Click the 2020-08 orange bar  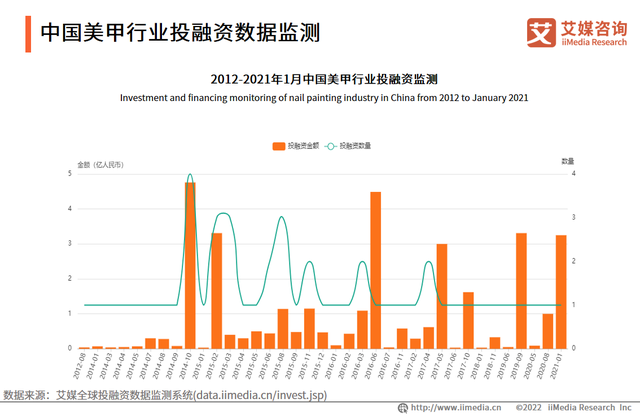point(548,331)
